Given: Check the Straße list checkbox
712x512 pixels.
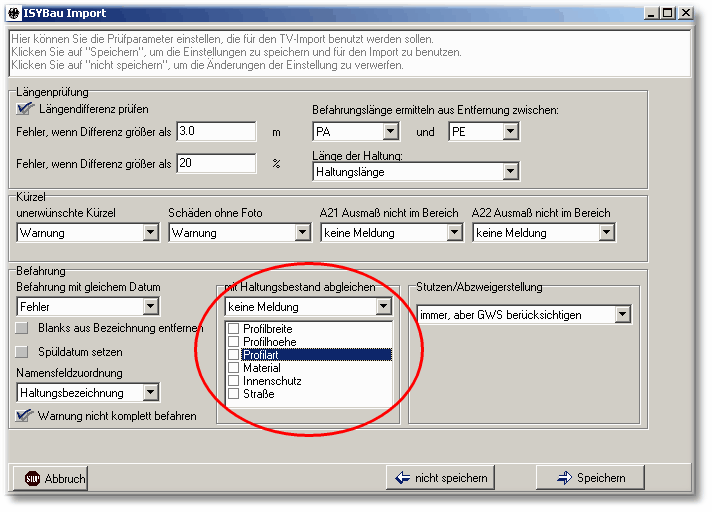Looking at the screenshot, I should click(233, 394).
